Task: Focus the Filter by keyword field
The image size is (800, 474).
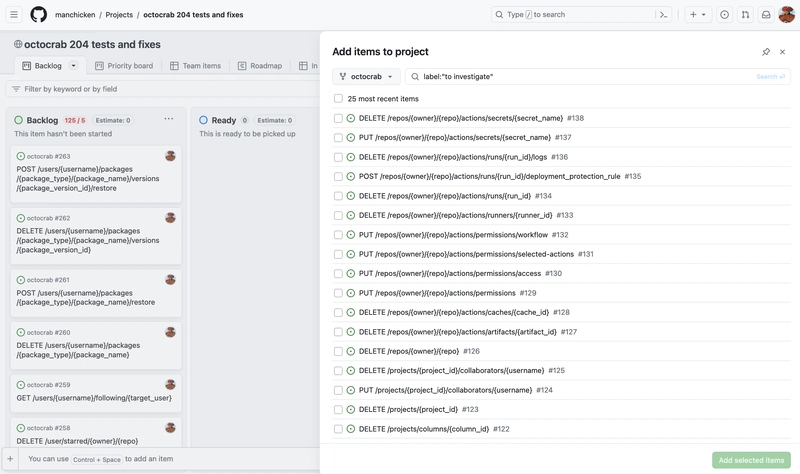Action: (x=162, y=89)
